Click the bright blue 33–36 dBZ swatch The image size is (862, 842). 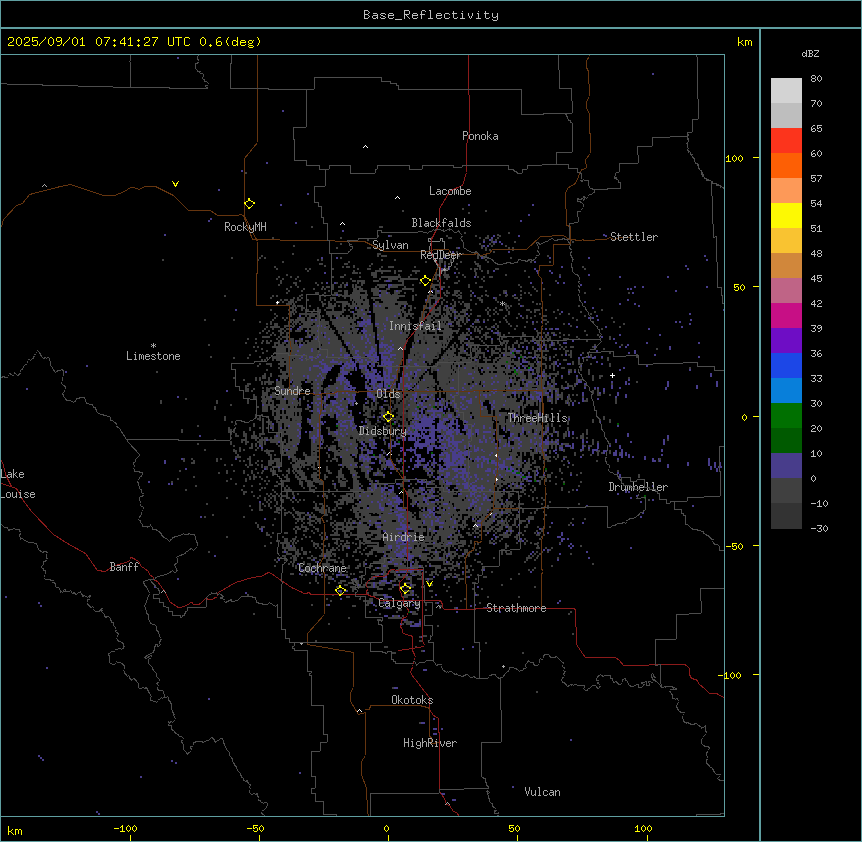[x=786, y=365]
